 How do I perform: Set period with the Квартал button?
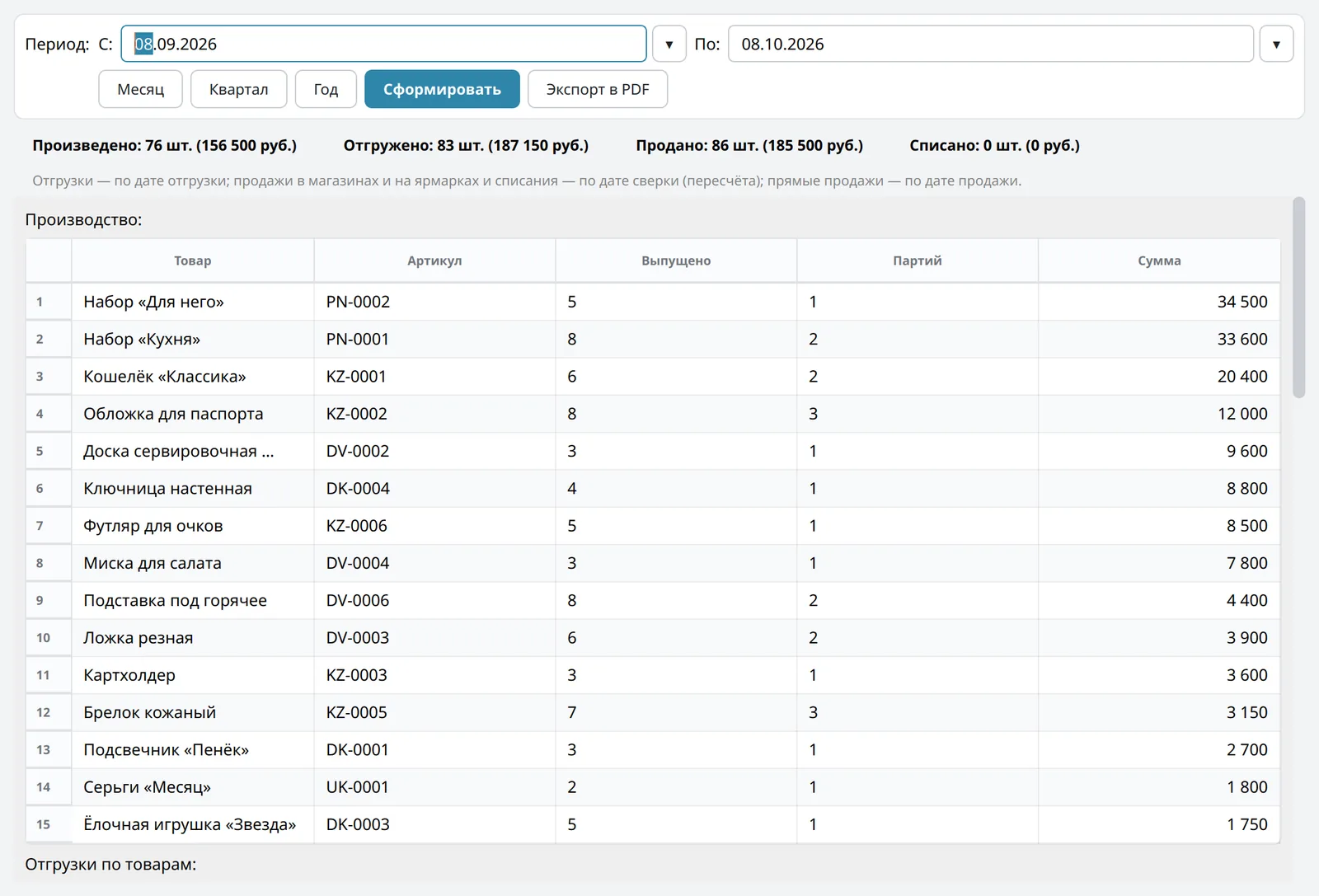click(x=238, y=89)
